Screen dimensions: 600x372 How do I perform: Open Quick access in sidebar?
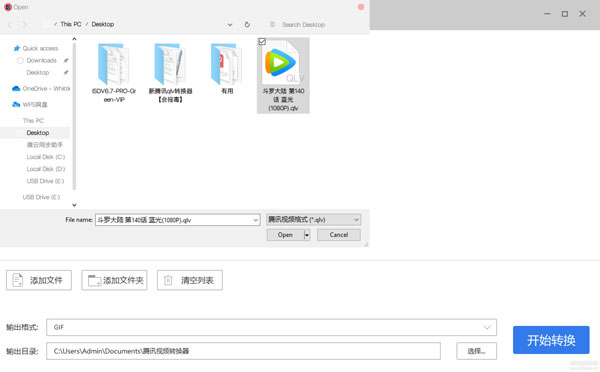(x=40, y=48)
